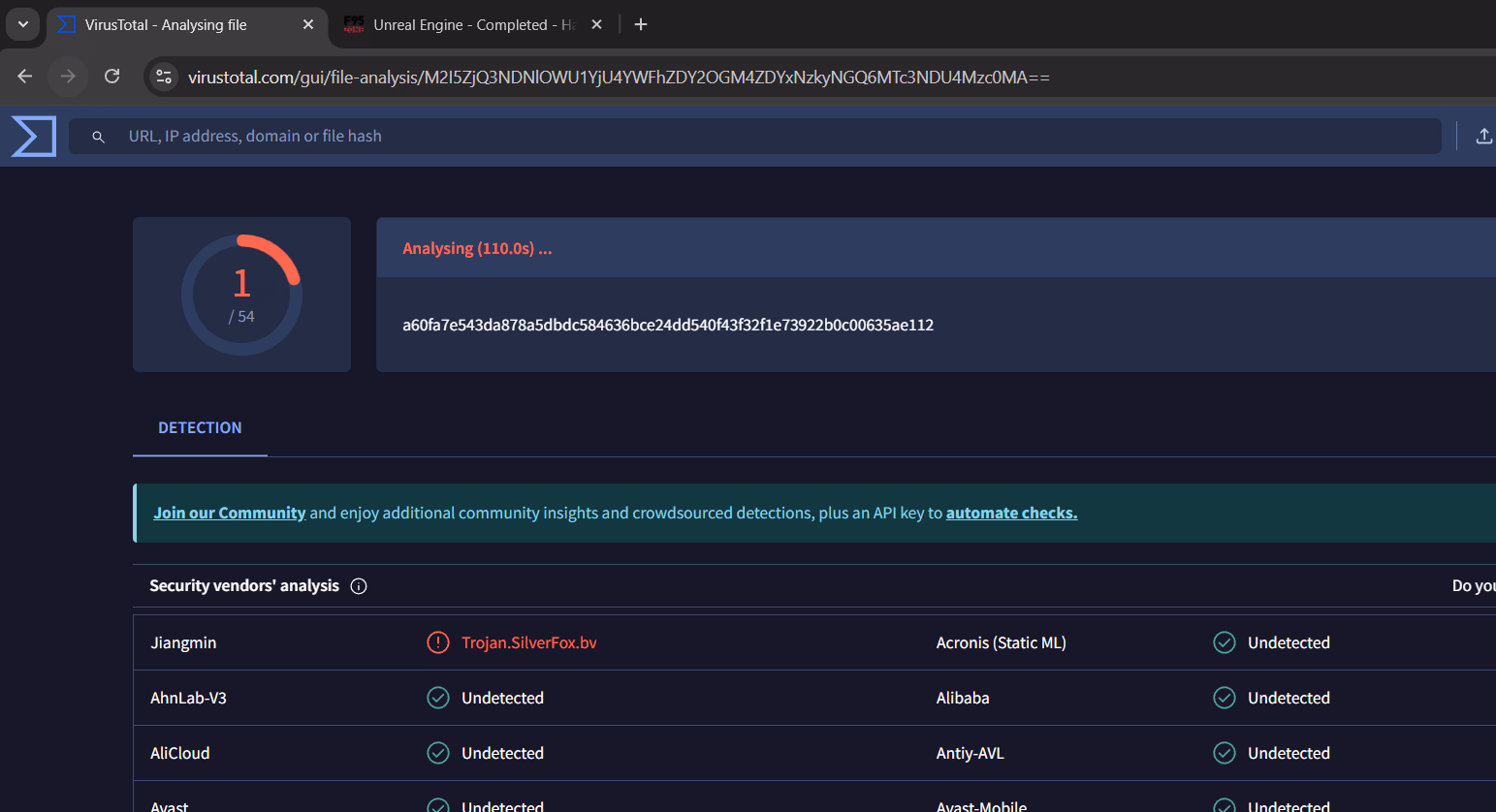Click the VirusTotal sigma logo
Image resolution: width=1496 pixels, height=812 pixels.
point(34,137)
